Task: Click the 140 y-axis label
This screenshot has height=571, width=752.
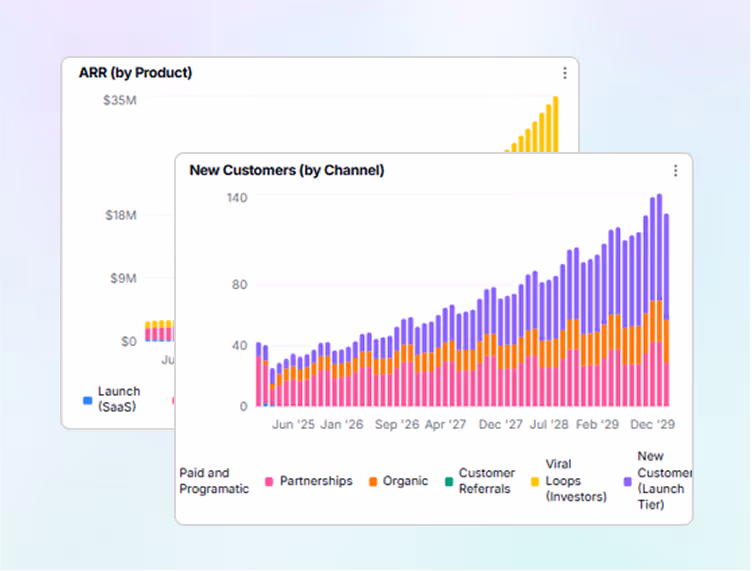Action: pyautogui.click(x=237, y=198)
